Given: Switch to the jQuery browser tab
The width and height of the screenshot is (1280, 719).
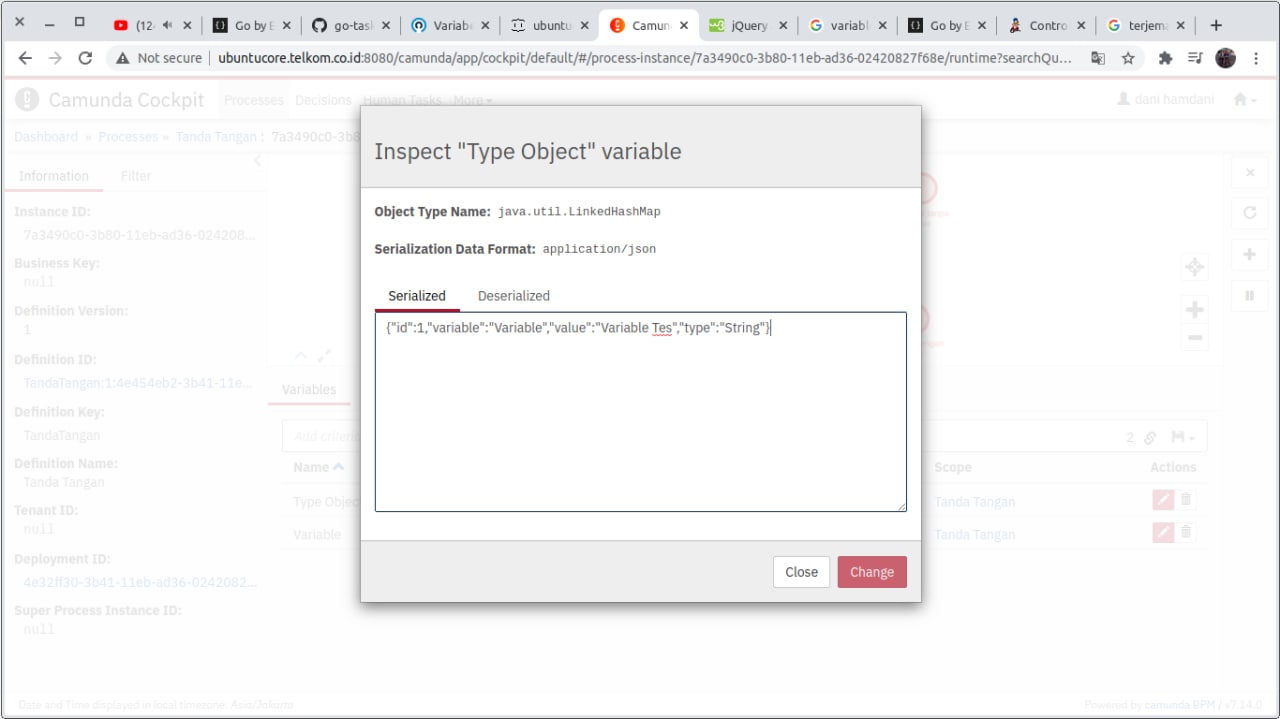Looking at the screenshot, I should click(x=748, y=25).
